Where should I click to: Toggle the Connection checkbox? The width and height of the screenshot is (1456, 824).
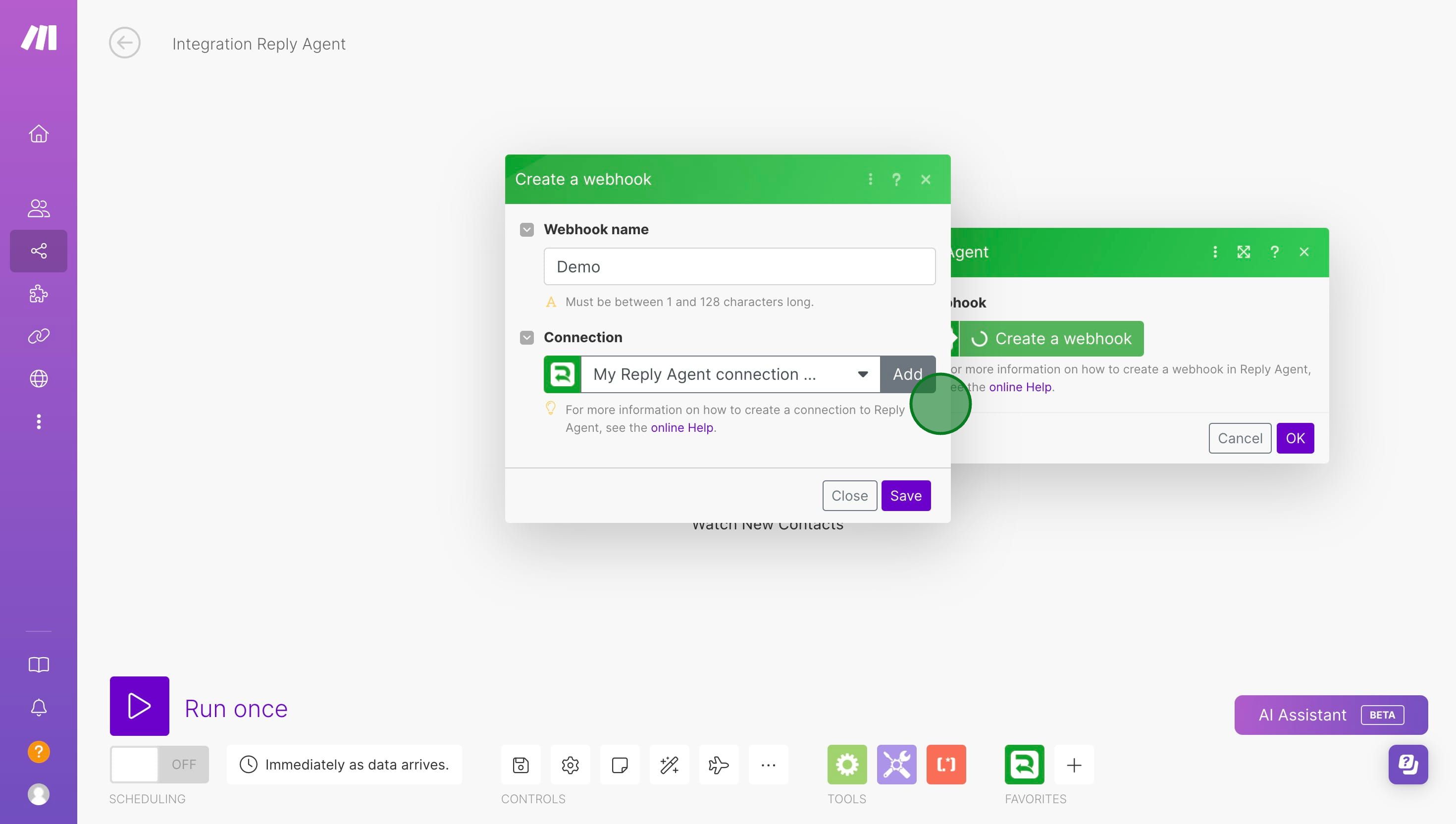point(527,337)
